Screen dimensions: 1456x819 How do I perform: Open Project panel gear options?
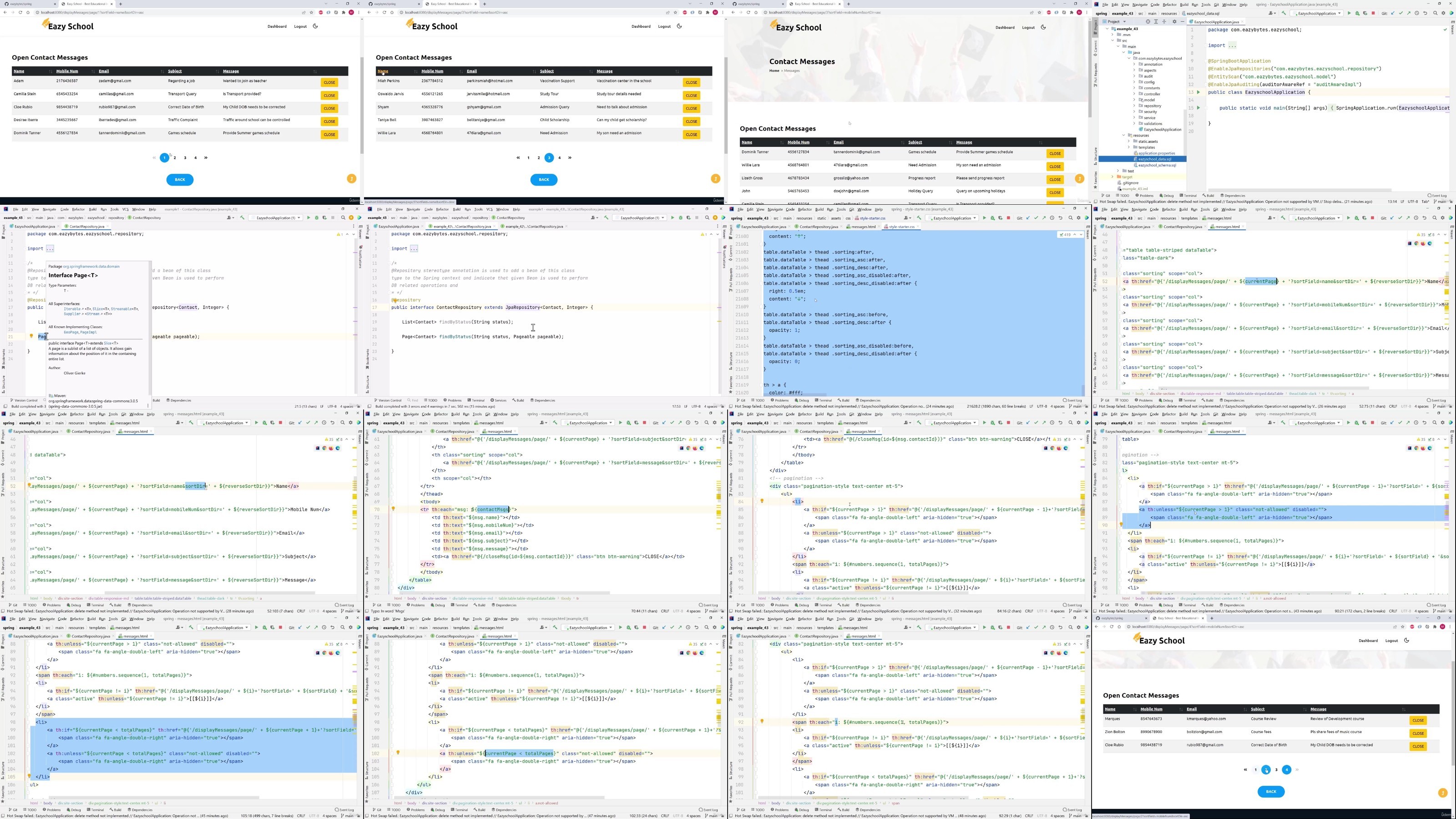1174,21
